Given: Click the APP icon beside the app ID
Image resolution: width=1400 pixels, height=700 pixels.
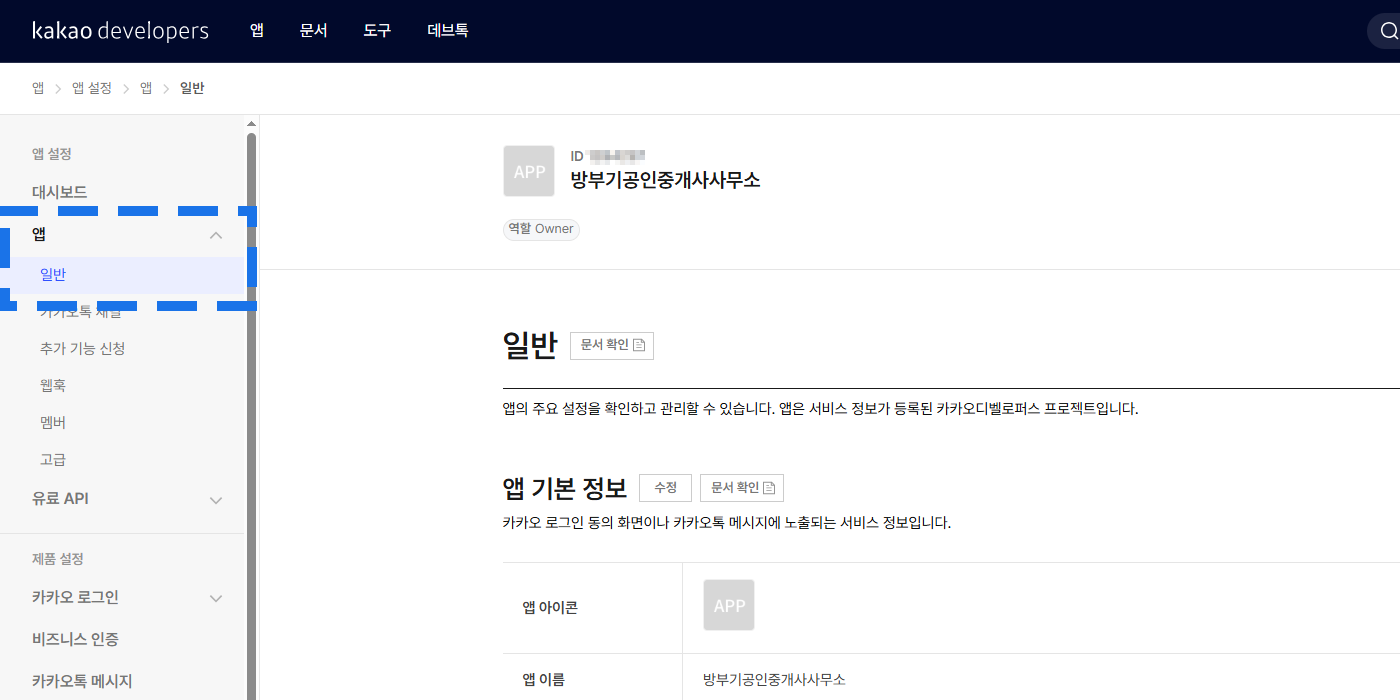Looking at the screenshot, I should tap(529, 171).
